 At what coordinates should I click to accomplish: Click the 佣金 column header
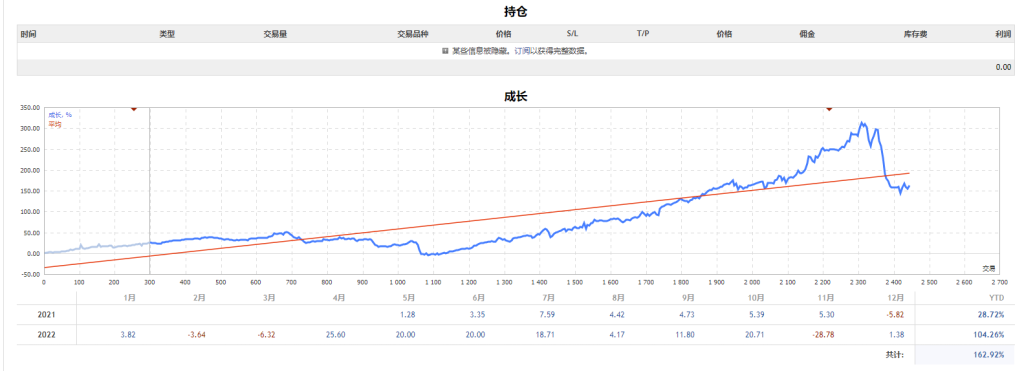[807, 34]
